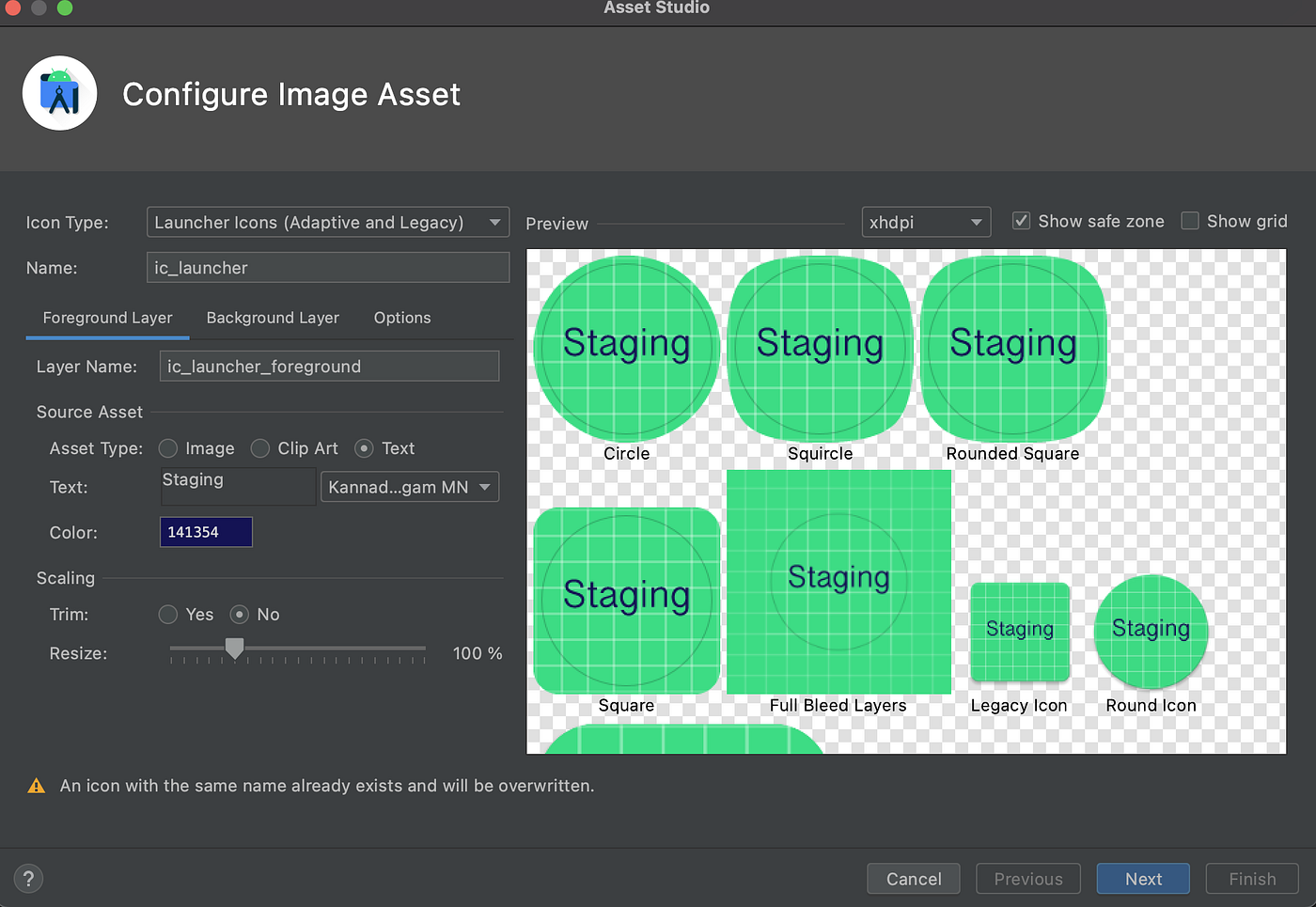Image resolution: width=1316 pixels, height=907 pixels.
Task: Open the Options tab
Action: [402, 318]
